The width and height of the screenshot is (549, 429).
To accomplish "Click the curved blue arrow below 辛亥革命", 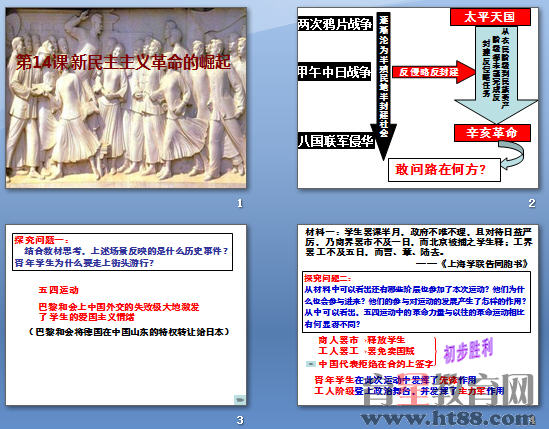I will [513, 155].
